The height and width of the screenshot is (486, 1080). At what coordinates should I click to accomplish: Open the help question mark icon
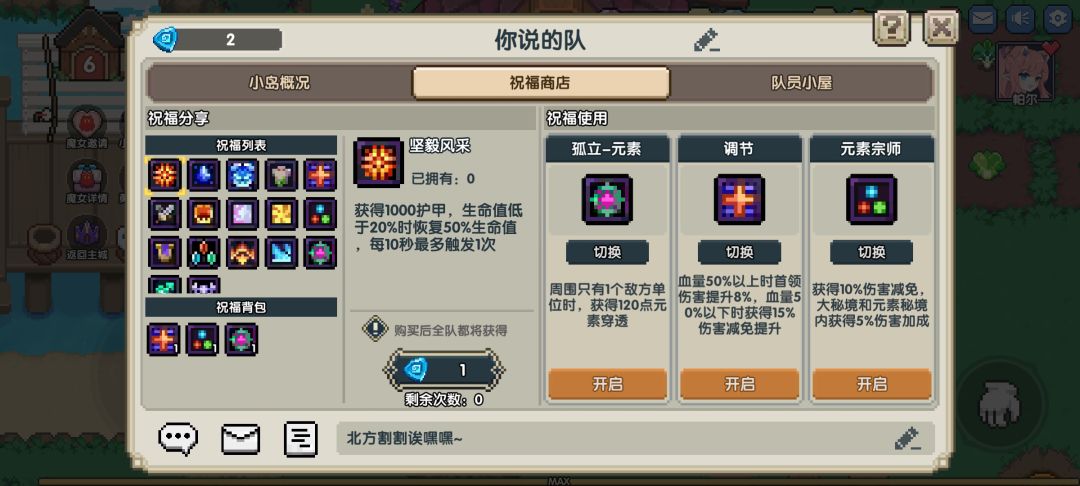pyautogui.click(x=892, y=28)
